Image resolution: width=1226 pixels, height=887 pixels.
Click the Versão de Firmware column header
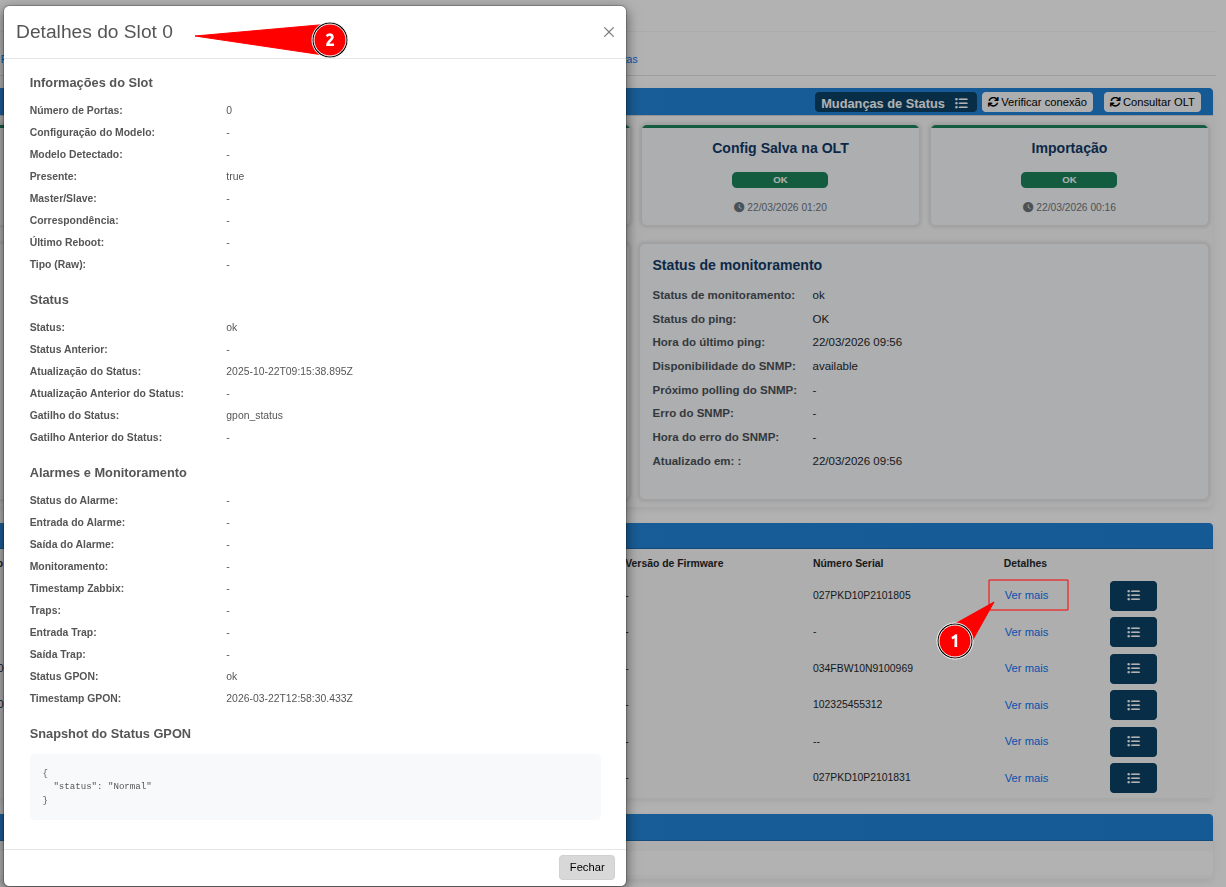click(x=674, y=563)
